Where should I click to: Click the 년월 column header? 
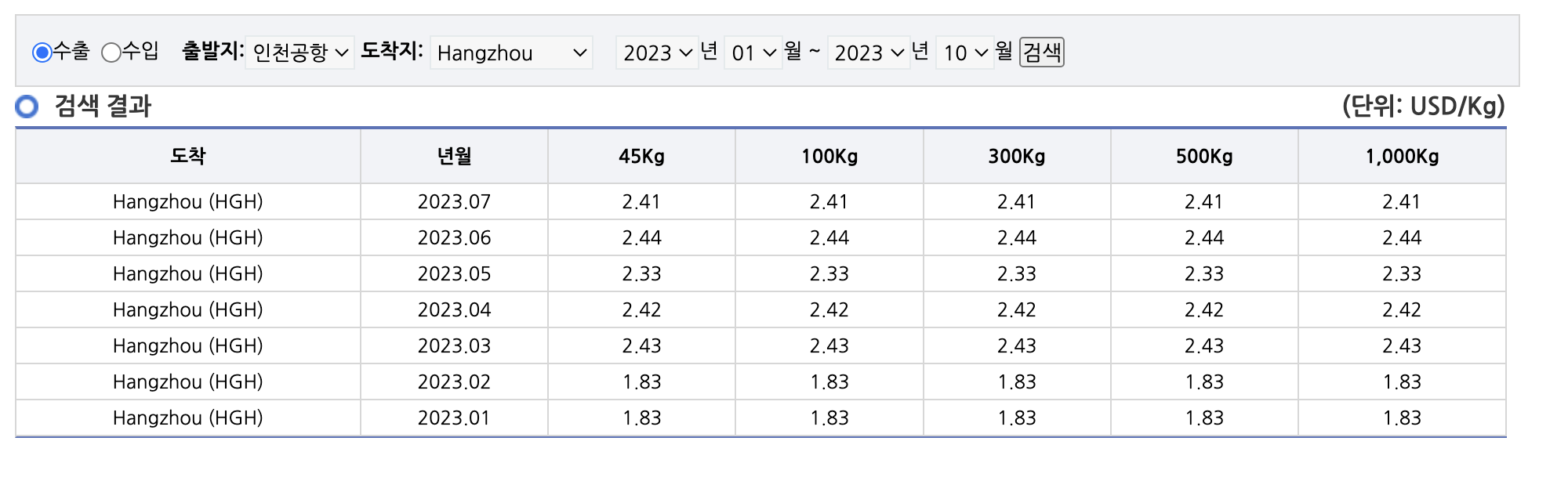pyautogui.click(x=454, y=156)
